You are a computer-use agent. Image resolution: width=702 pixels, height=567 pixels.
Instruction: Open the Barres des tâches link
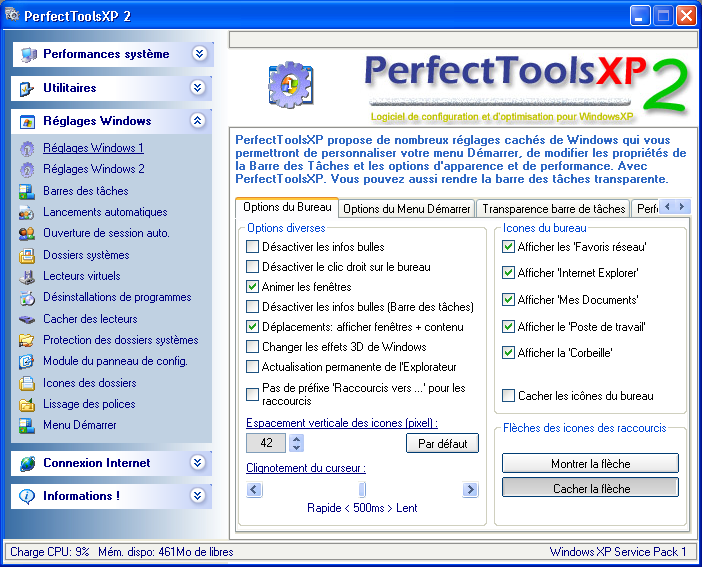click(86, 191)
